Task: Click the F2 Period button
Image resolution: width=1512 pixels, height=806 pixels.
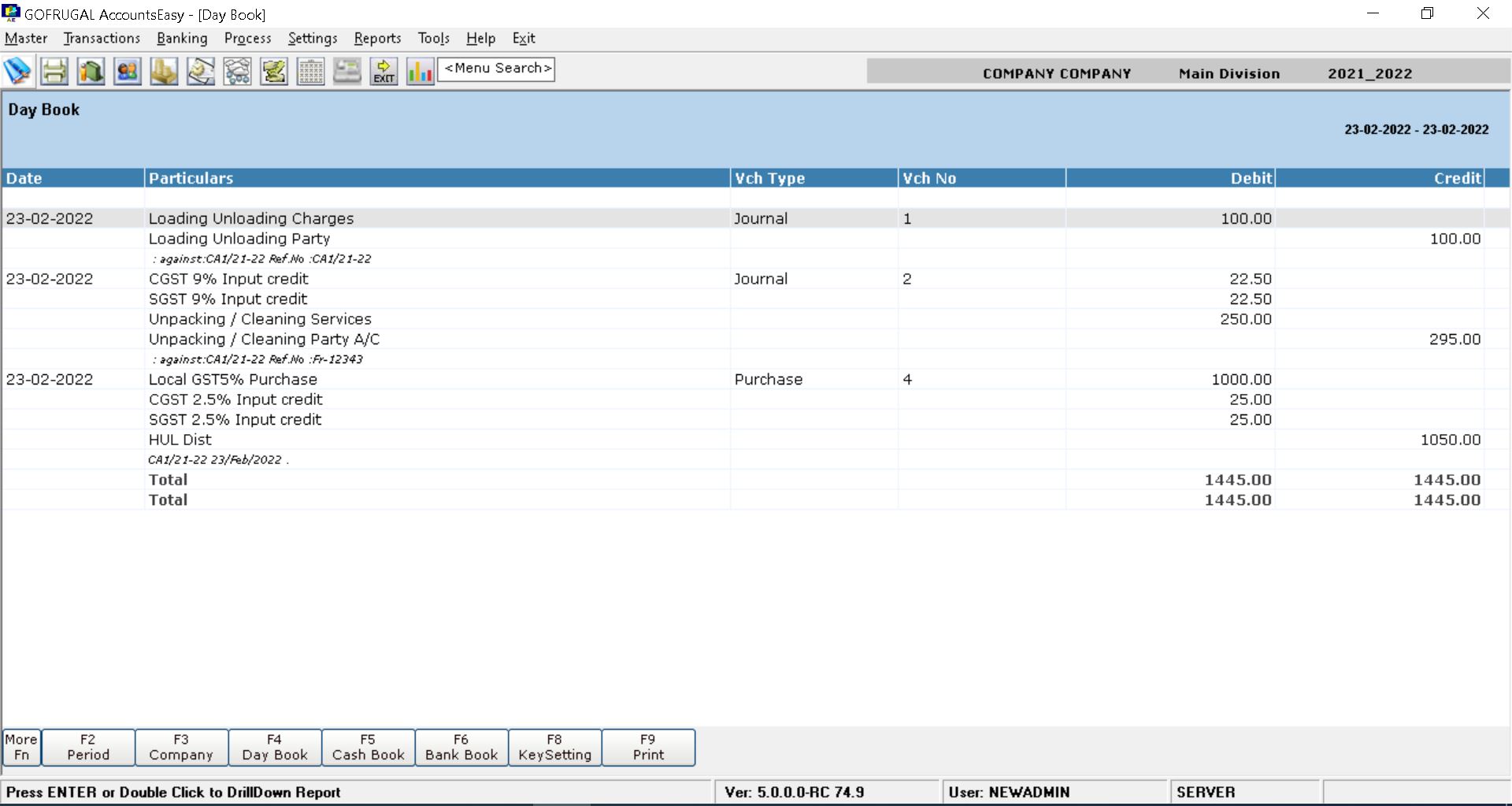Action: (x=88, y=747)
